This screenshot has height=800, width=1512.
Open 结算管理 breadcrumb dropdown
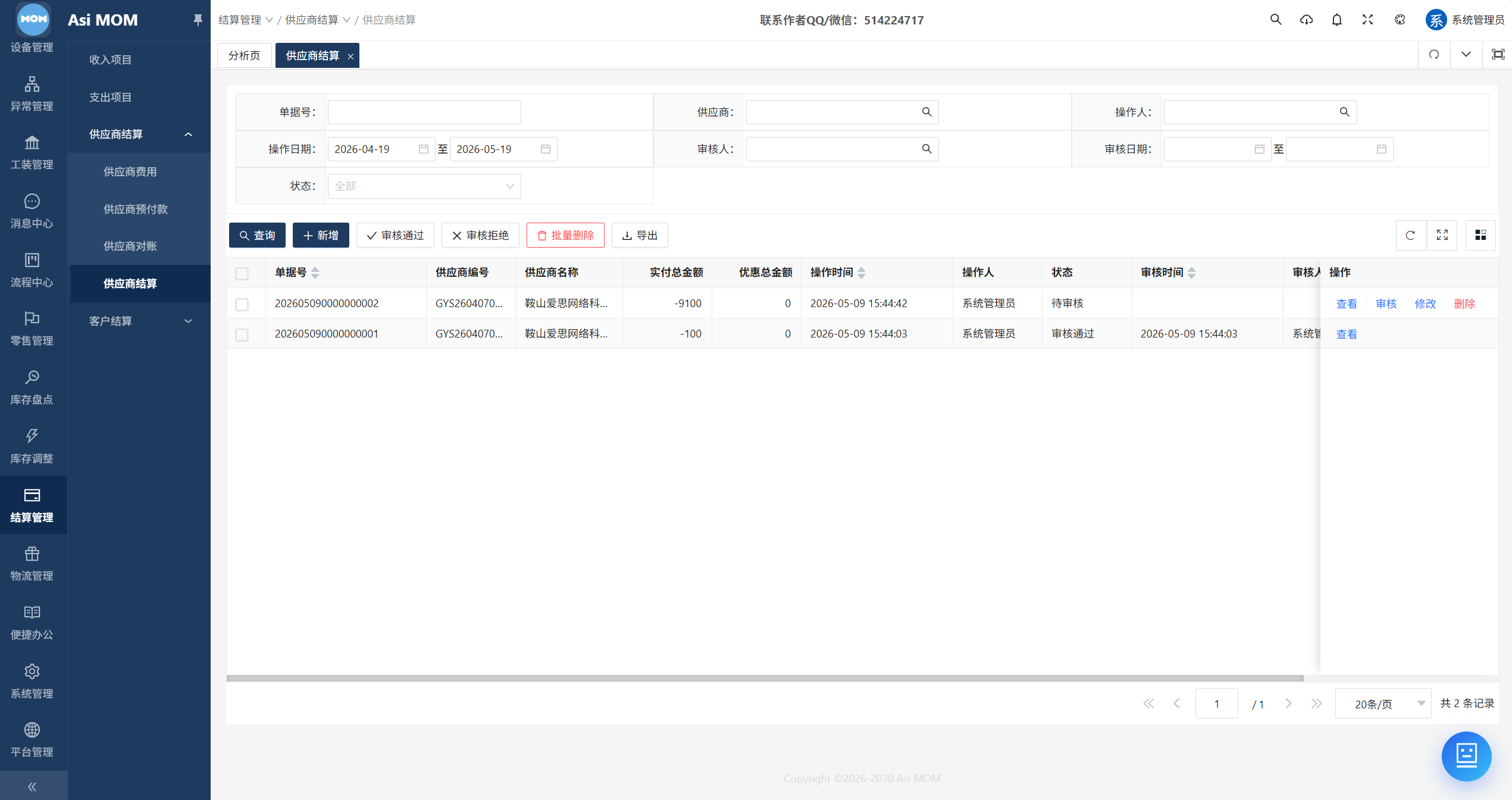[245, 20]
